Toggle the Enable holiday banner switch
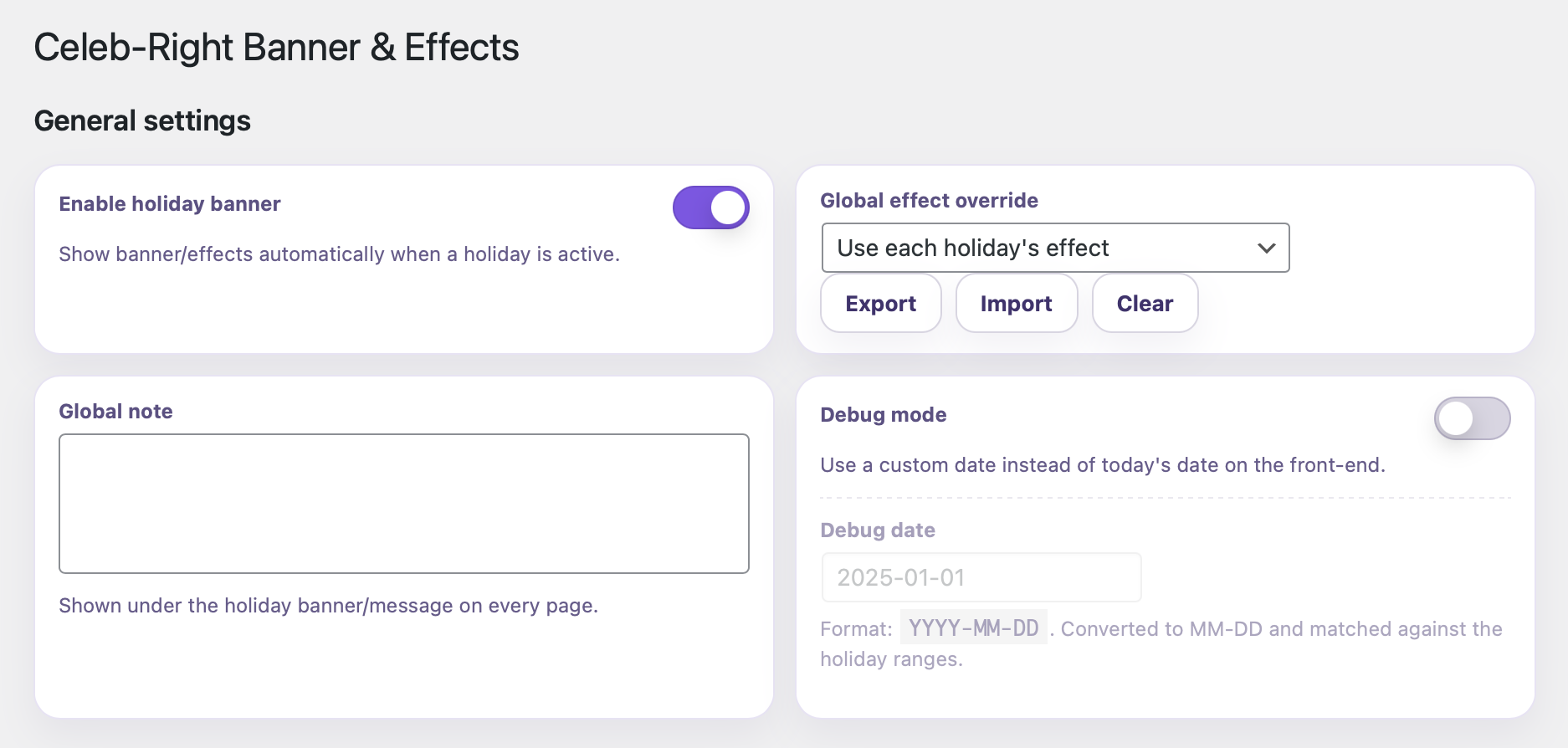This screenshot has height=748, width=1568. tap(710, 207)
